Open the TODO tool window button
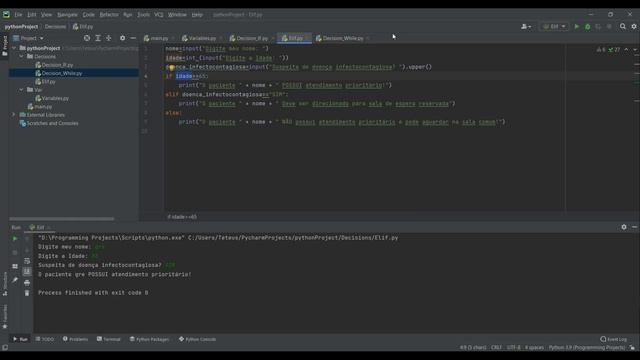This screenshot has height=360, width=640. coord(44,339)
